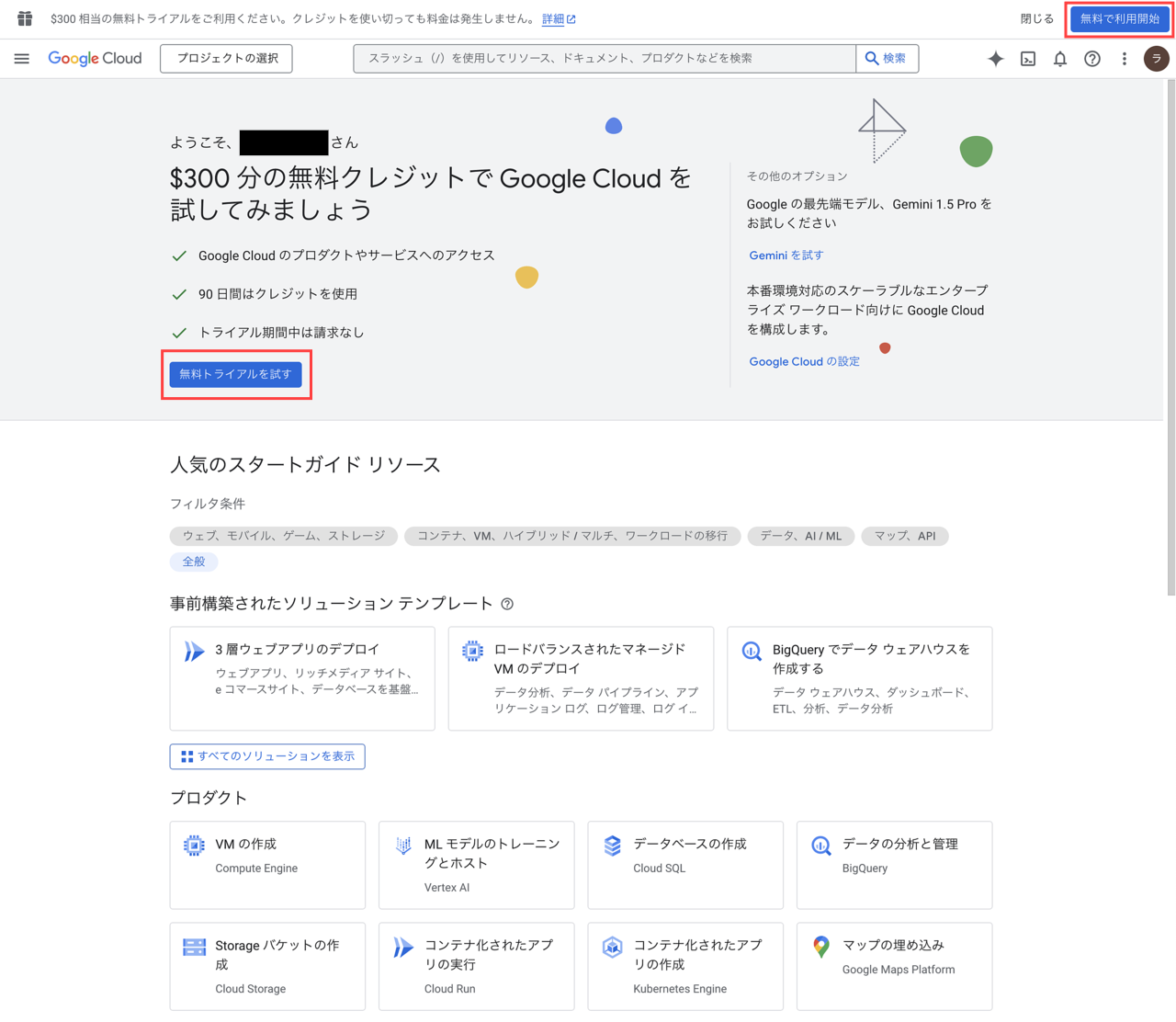Select the マップ、API filter chip
This screenshot has height=1022, width=1176.
click(x=905, y=536)
